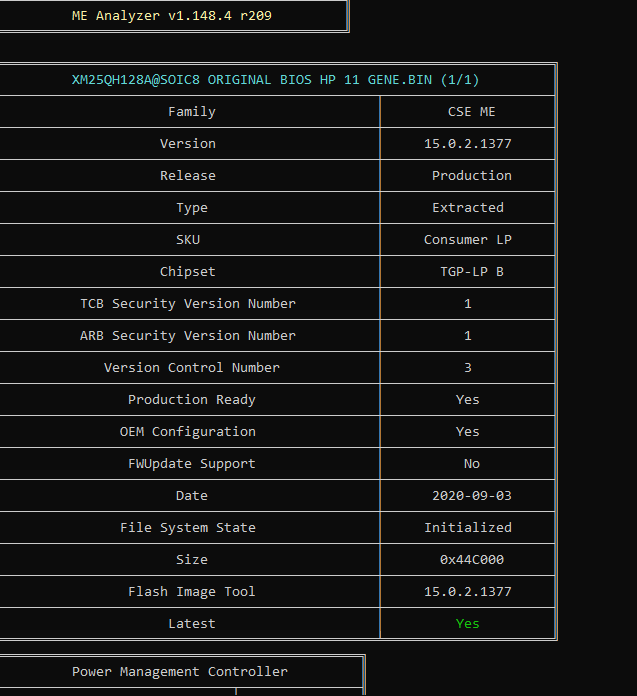Select the Production release value
Screen dimensions: 637x696
(x=471, y=176)
